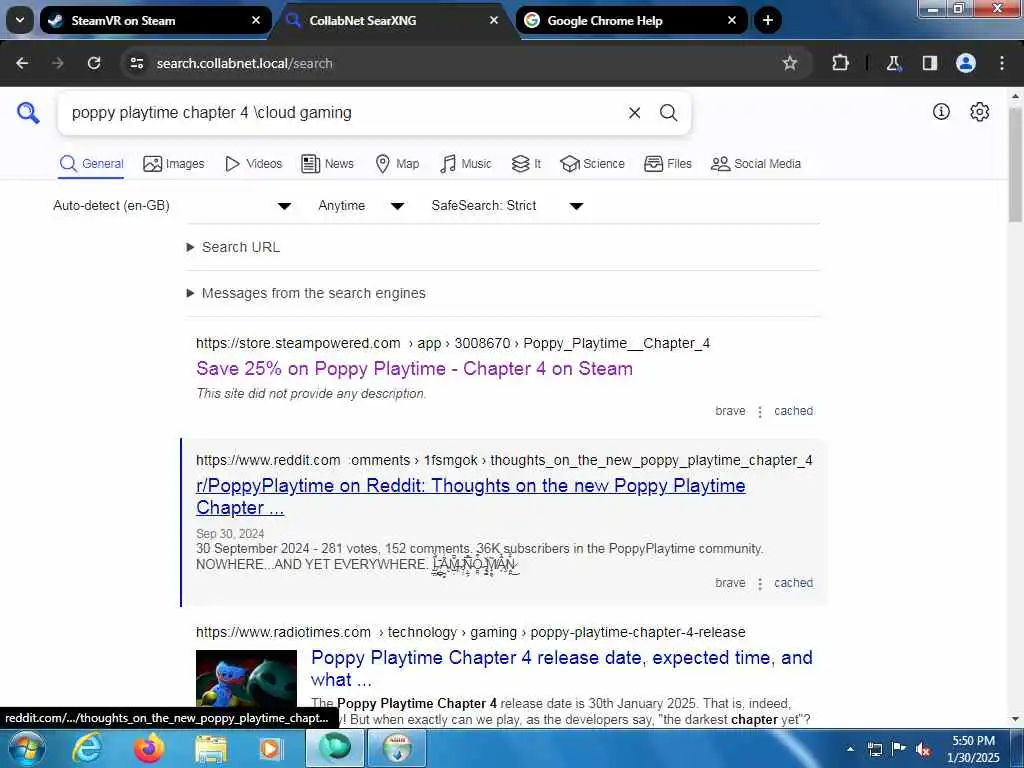This screenshot has width=1024, height=768.
Task: Click the store.steampowered.com result URL
Action: tap(453, 344)
